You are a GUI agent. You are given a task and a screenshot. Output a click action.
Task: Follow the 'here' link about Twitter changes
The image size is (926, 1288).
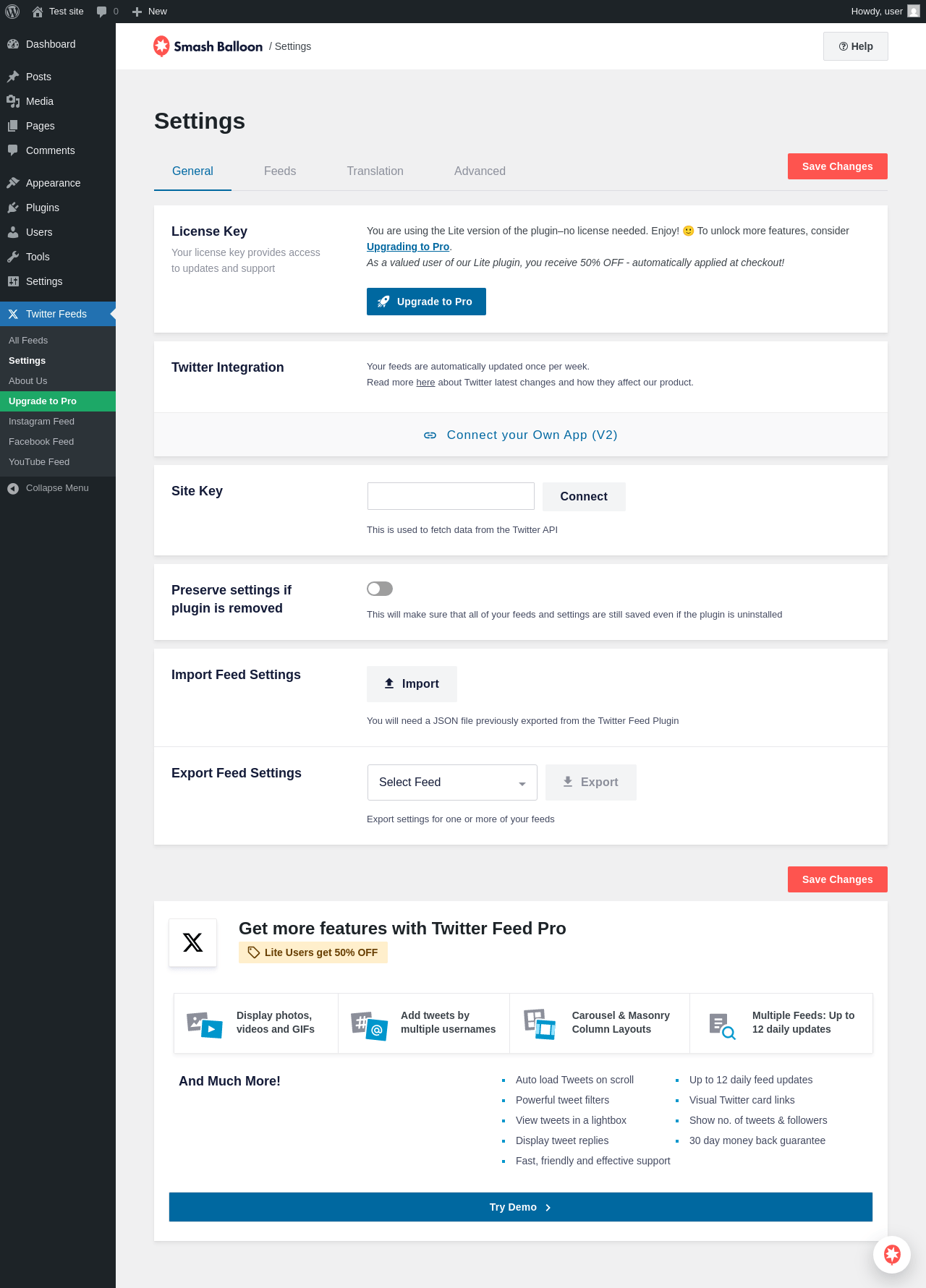(x=425, y=383)
